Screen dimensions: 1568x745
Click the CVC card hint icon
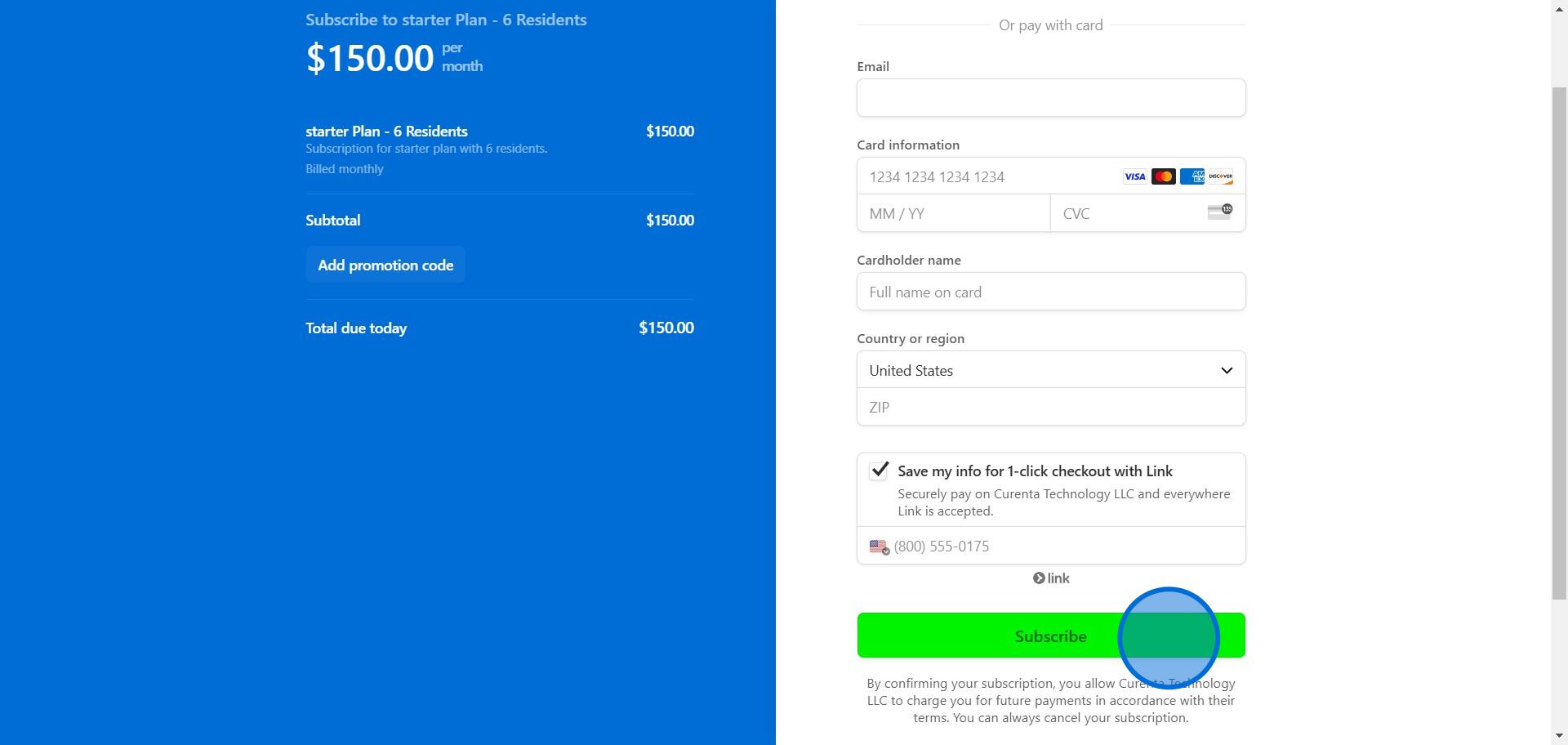(1220, 212)
